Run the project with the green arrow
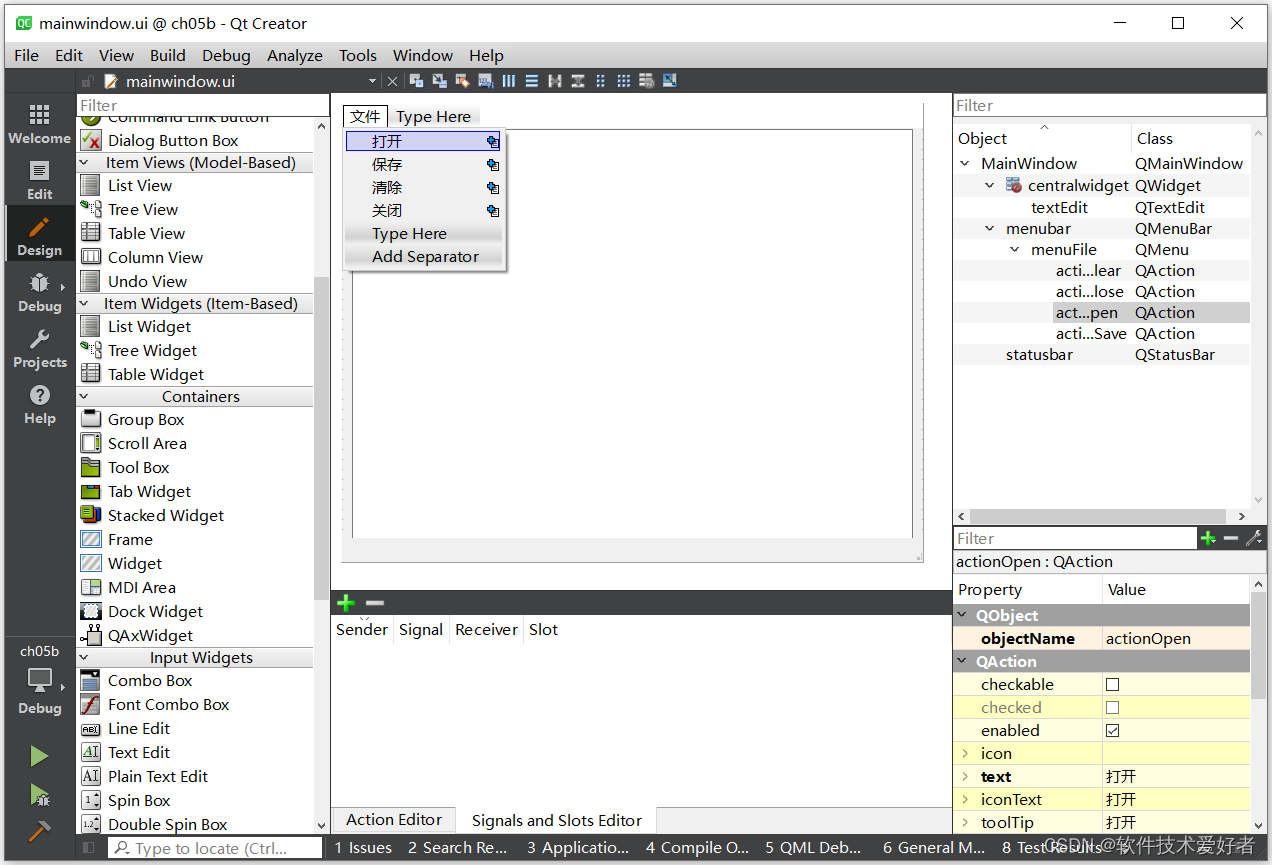 [x=39, y=756]
